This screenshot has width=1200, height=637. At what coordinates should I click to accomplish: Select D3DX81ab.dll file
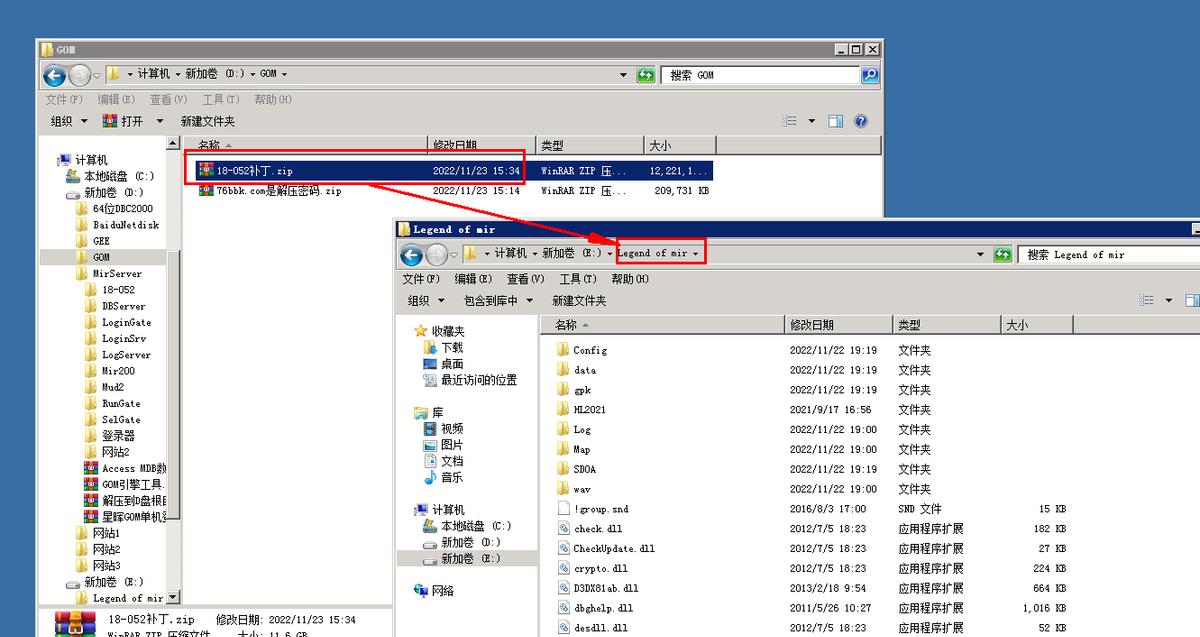[605, 588]
